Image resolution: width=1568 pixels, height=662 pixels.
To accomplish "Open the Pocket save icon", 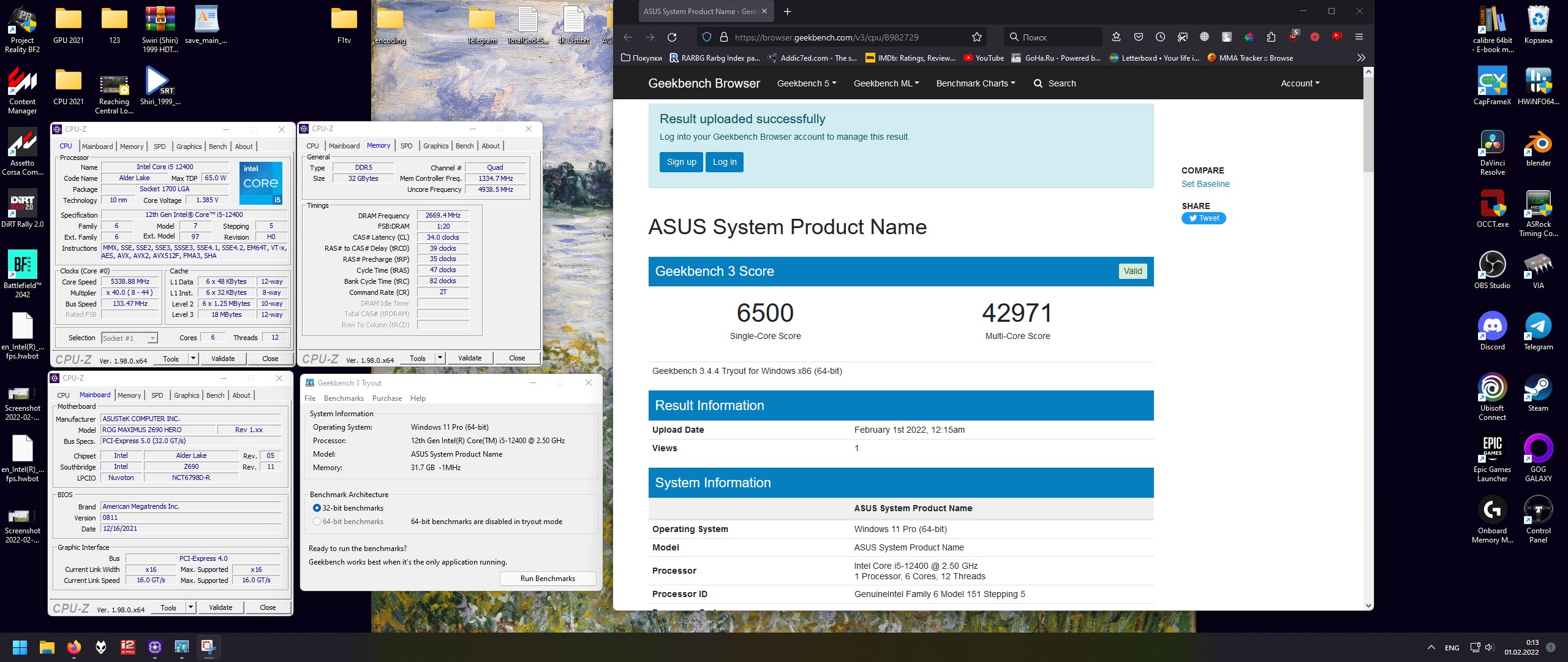I will (1139, 37).
